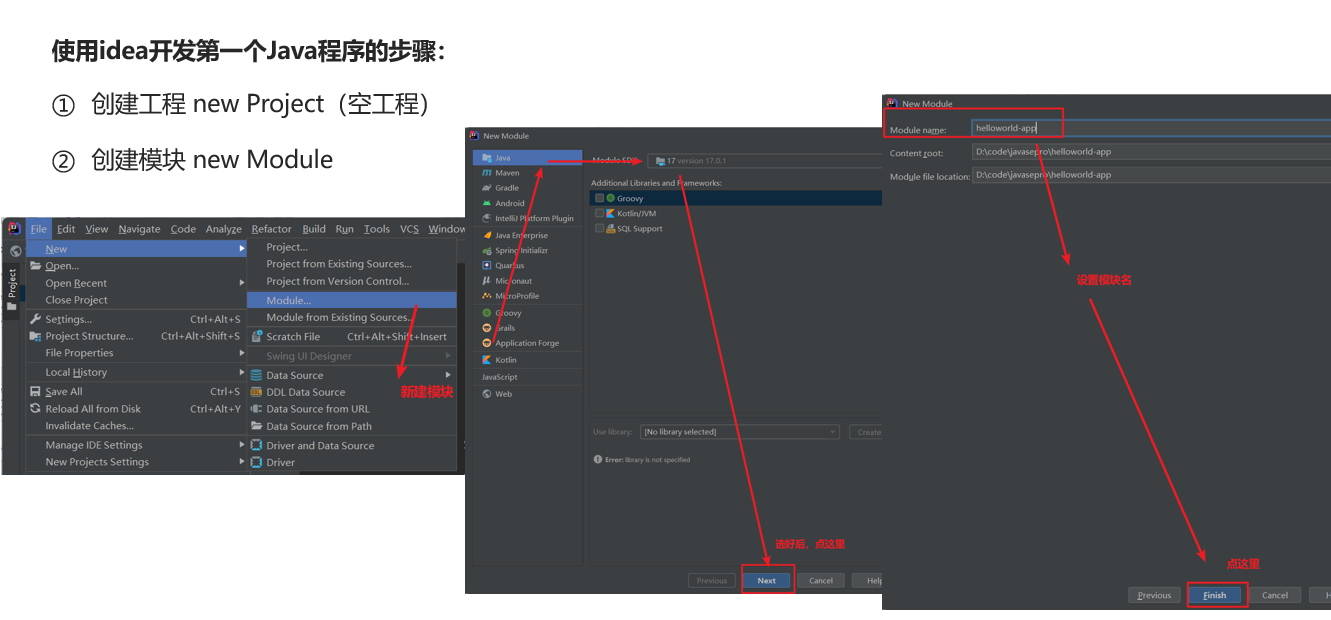This screenshot has height=620, width=1331.
Task: Click the Web globe icon in module list
Action: [x=487, y=394]
